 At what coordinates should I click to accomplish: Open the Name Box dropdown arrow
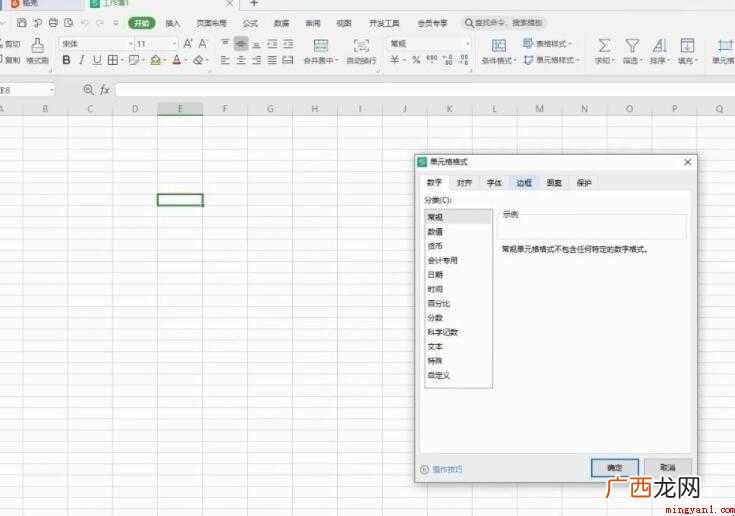(x=51, y=90)
